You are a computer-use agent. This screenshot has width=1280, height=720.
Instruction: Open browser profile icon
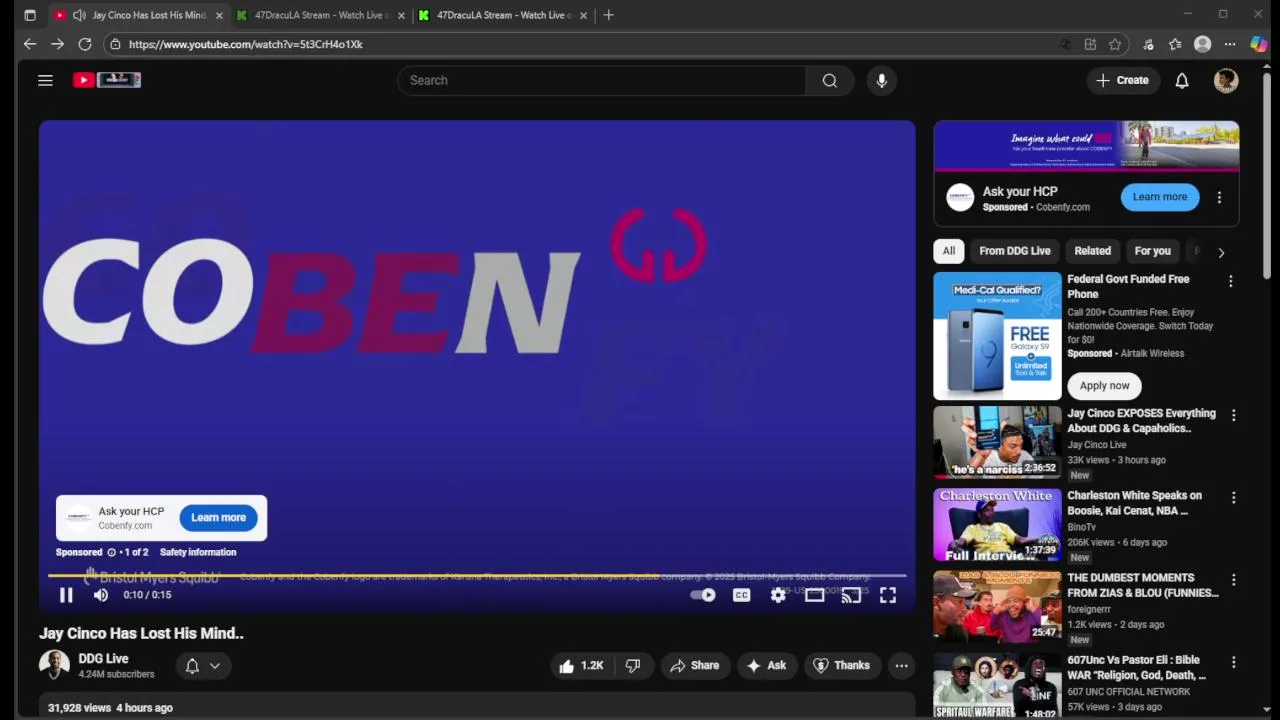(x=1203, y=44)
